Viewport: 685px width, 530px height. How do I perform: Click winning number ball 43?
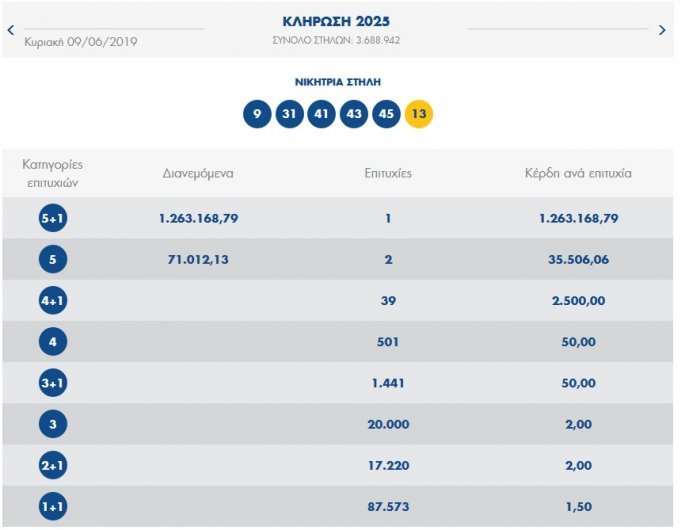click(x=354, y=114)
